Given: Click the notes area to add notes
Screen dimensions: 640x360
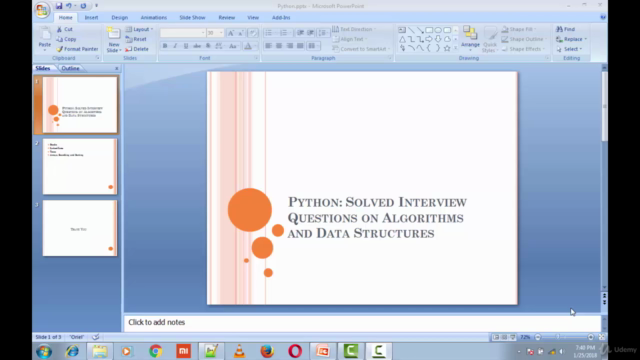Looking at the screenshot, I should click(362, 322).
